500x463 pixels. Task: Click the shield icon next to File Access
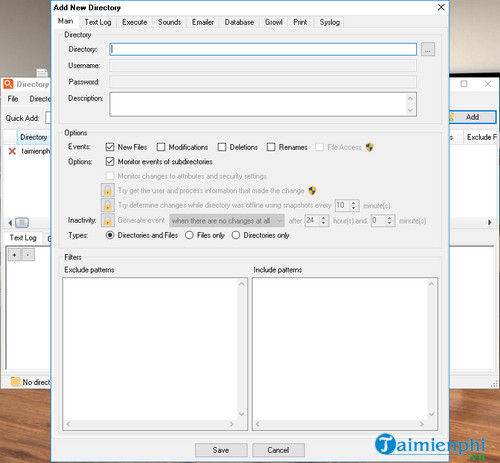coord(369,147)
